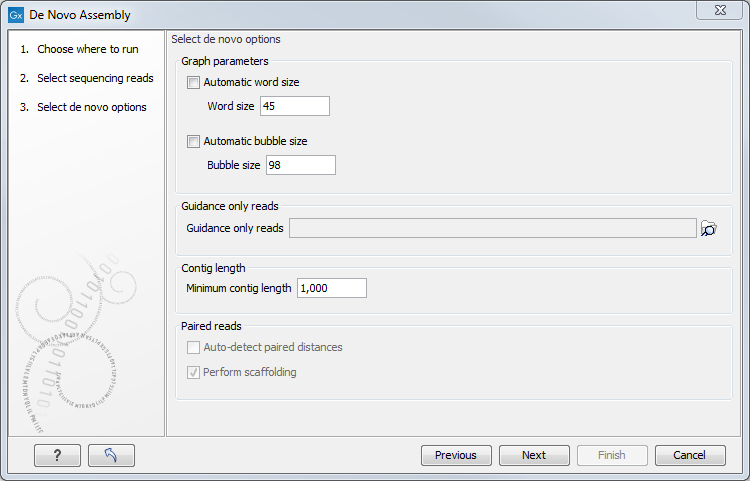The width and height of the screenshot is (750, 481).
Task: Click the Finish button
Action: pyautogui.click(x=612, y=455)
